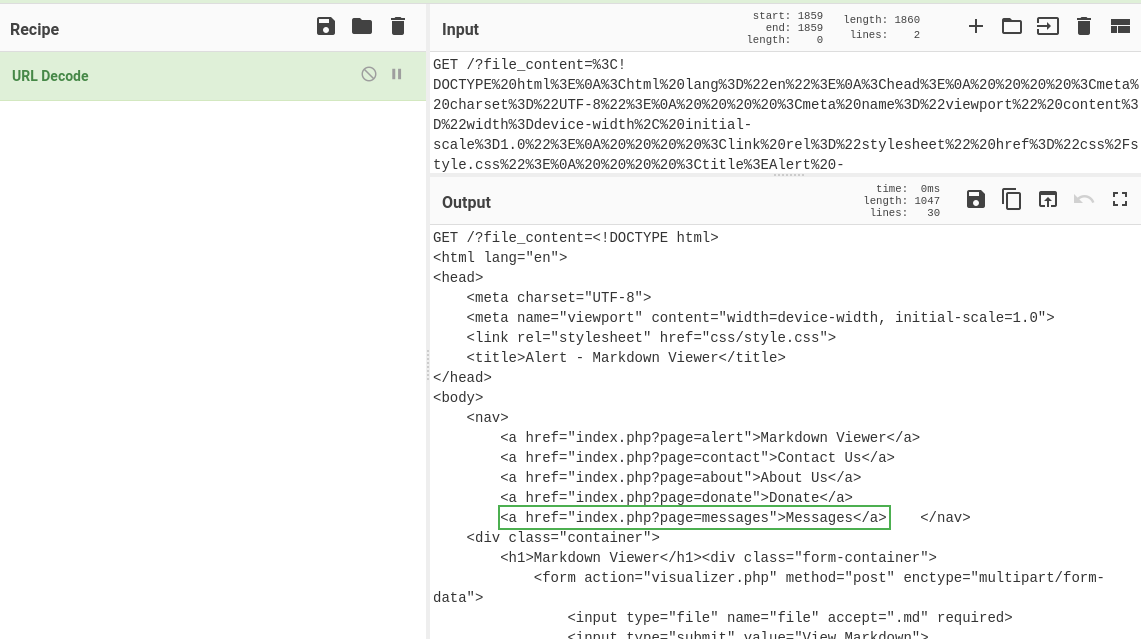The height and width of the screenshot is (639, 1141).
Task: Click the Input panel heading
Action: (461, 29)
